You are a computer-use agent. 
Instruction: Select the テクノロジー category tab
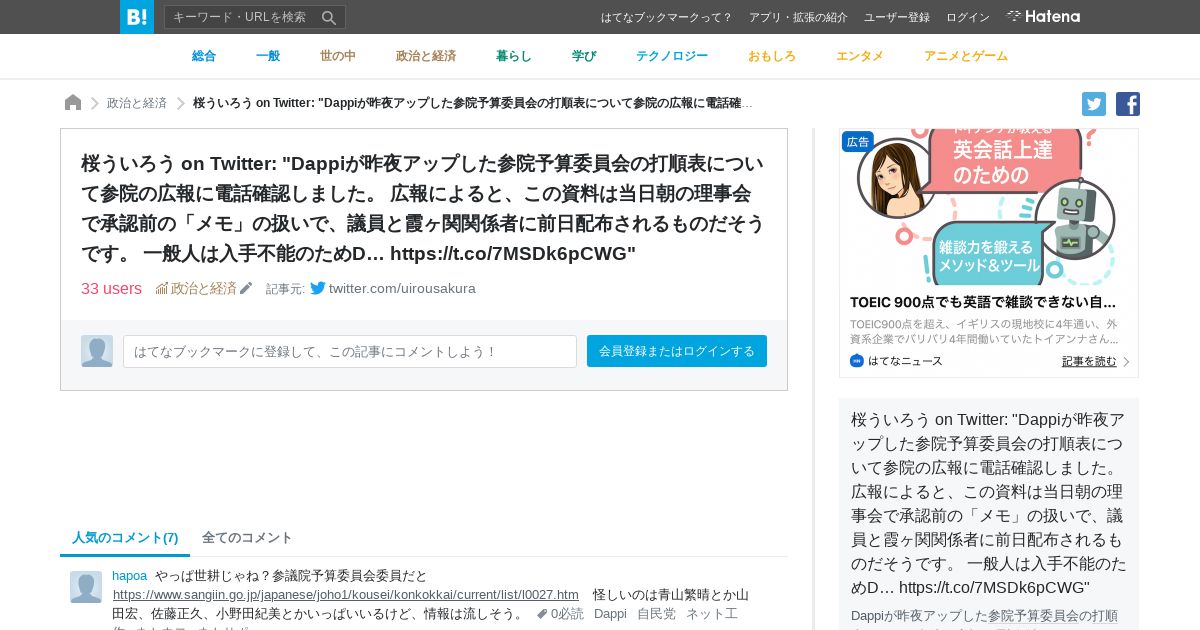(x=672, y=56)
